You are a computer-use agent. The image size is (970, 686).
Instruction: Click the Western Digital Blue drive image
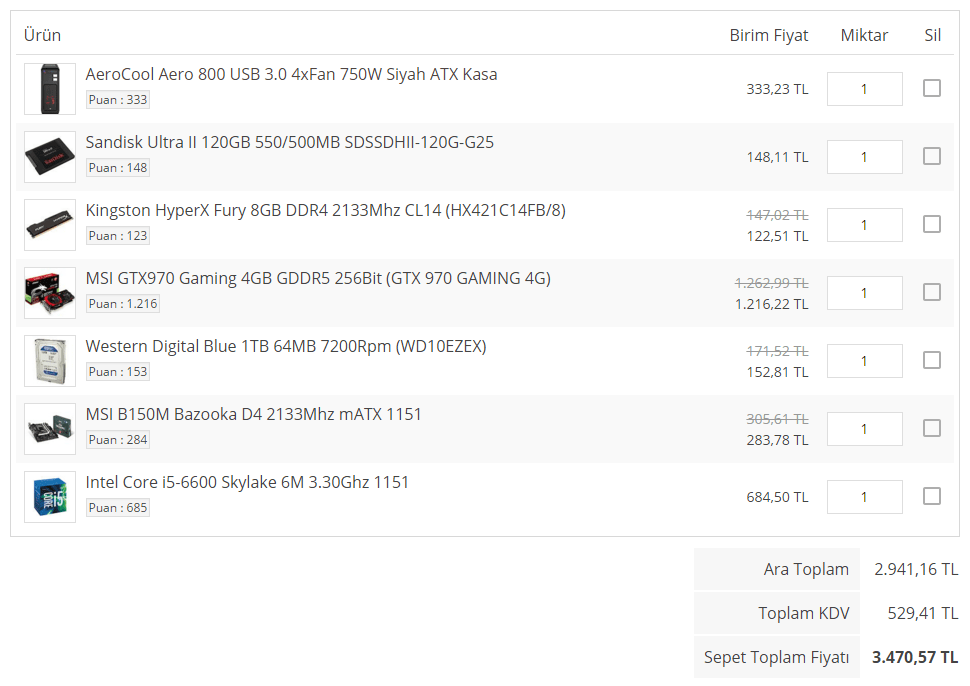(50, 361)
